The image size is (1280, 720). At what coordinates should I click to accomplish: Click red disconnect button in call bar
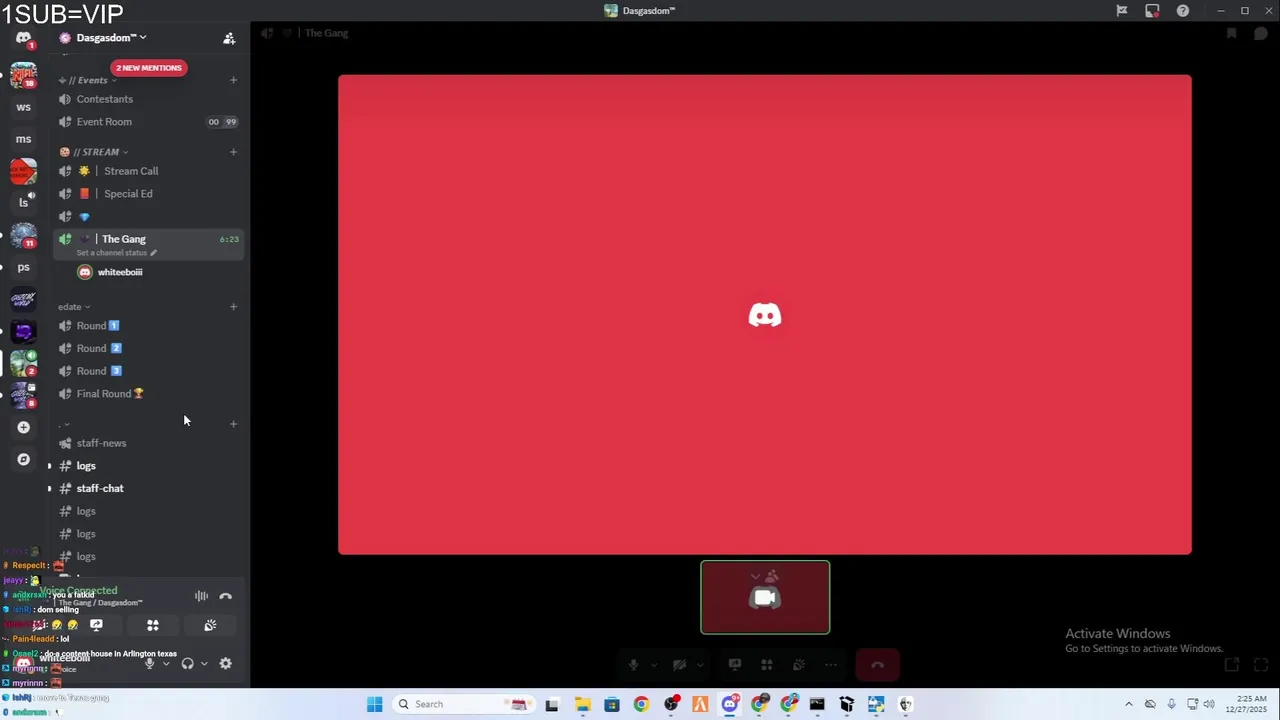click(877, 665)
